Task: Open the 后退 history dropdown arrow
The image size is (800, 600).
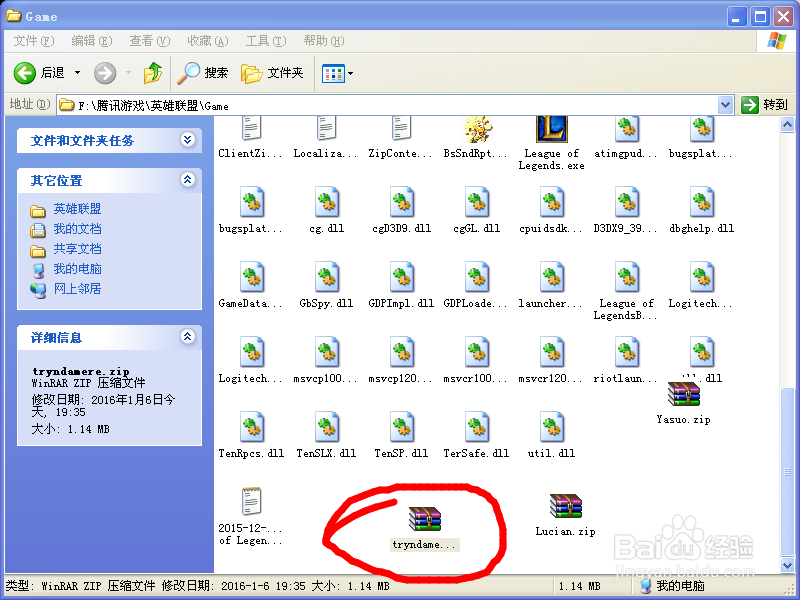Action: (78, 73)
